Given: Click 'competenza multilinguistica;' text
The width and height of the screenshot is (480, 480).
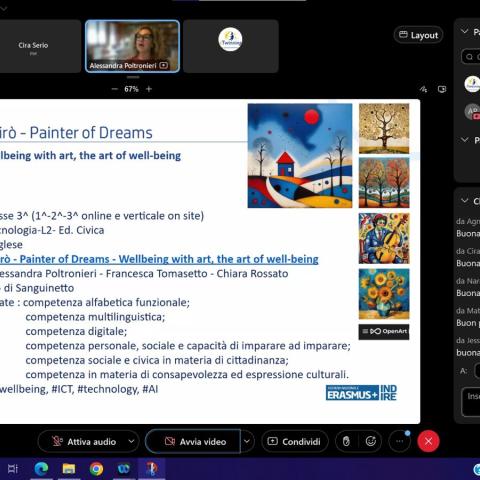Looking at the screenshot, I should [95, 317].
